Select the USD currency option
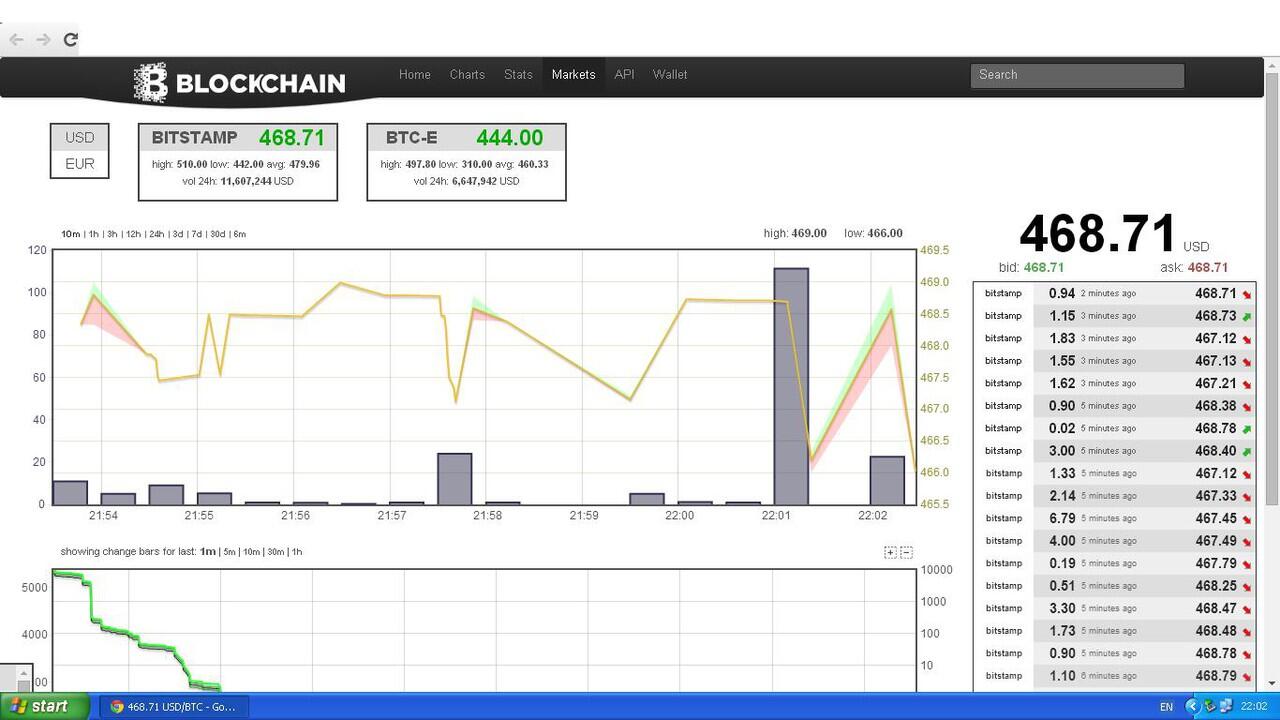Viewport: 1280px width, 720px height. pyautogui.click(x=80, y=138)
